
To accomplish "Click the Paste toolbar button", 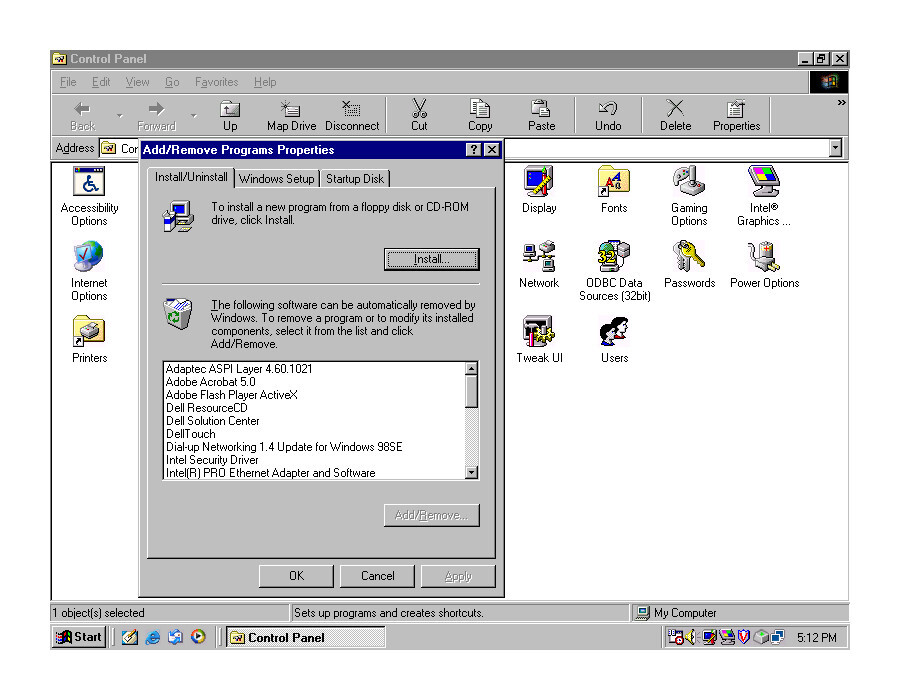I will [541, 116].
